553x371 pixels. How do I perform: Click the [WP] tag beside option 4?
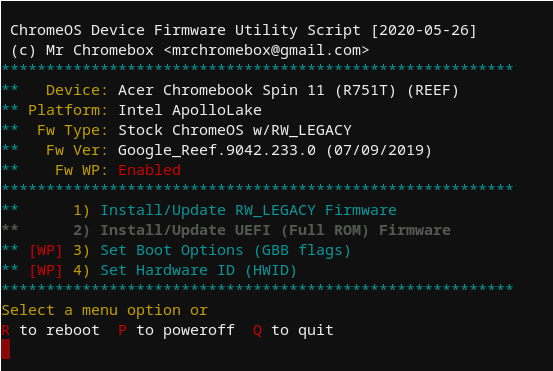point(46,271)
